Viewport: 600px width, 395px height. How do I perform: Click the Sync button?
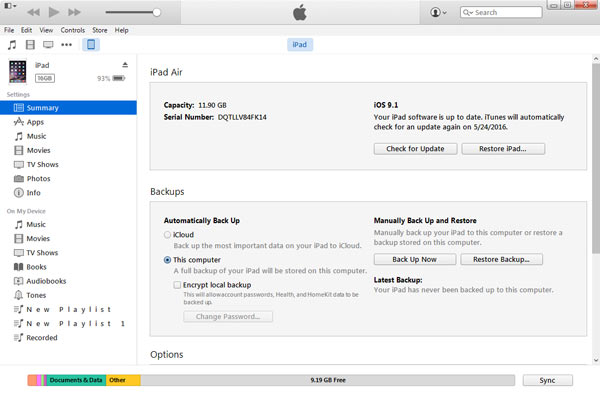pyautogui.click(x=548, y=380)
